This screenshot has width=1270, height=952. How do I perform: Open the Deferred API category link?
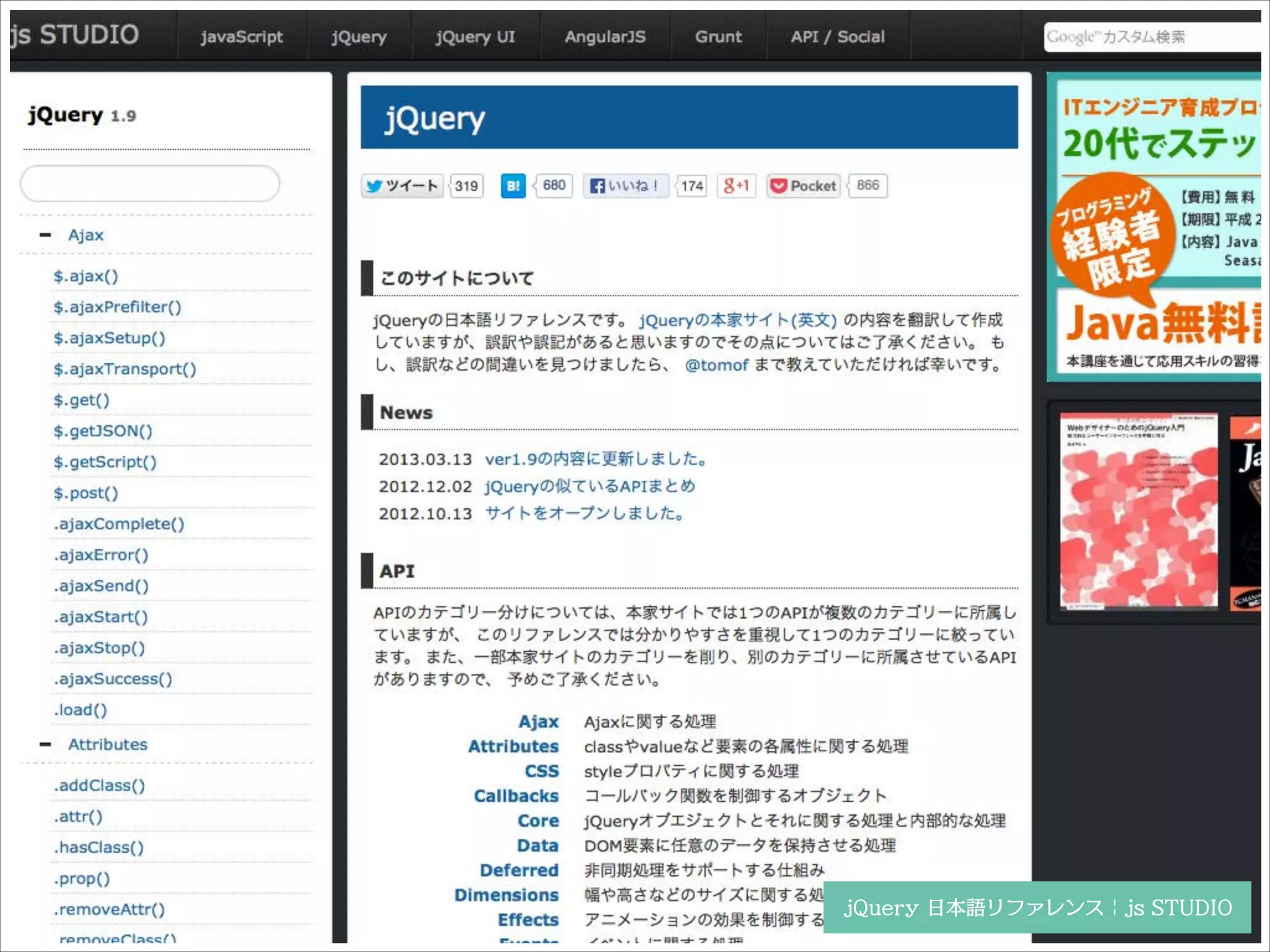click(520, 871)
